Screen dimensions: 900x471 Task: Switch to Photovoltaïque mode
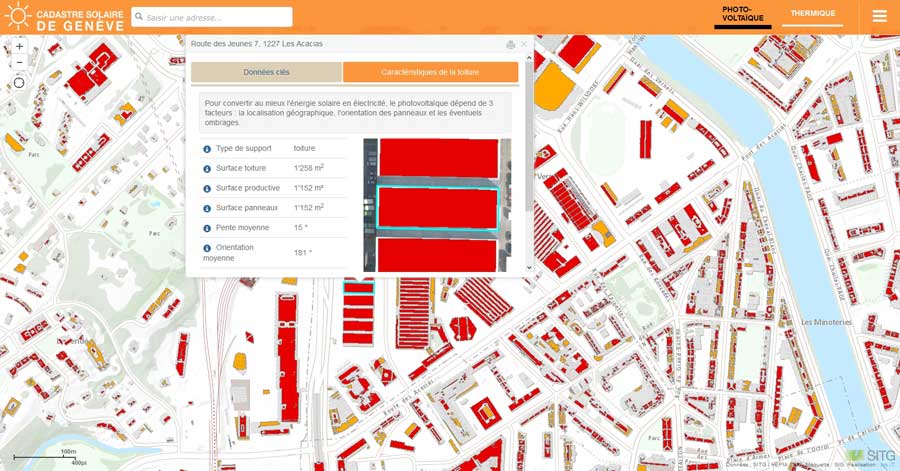(x=742, y=14)
